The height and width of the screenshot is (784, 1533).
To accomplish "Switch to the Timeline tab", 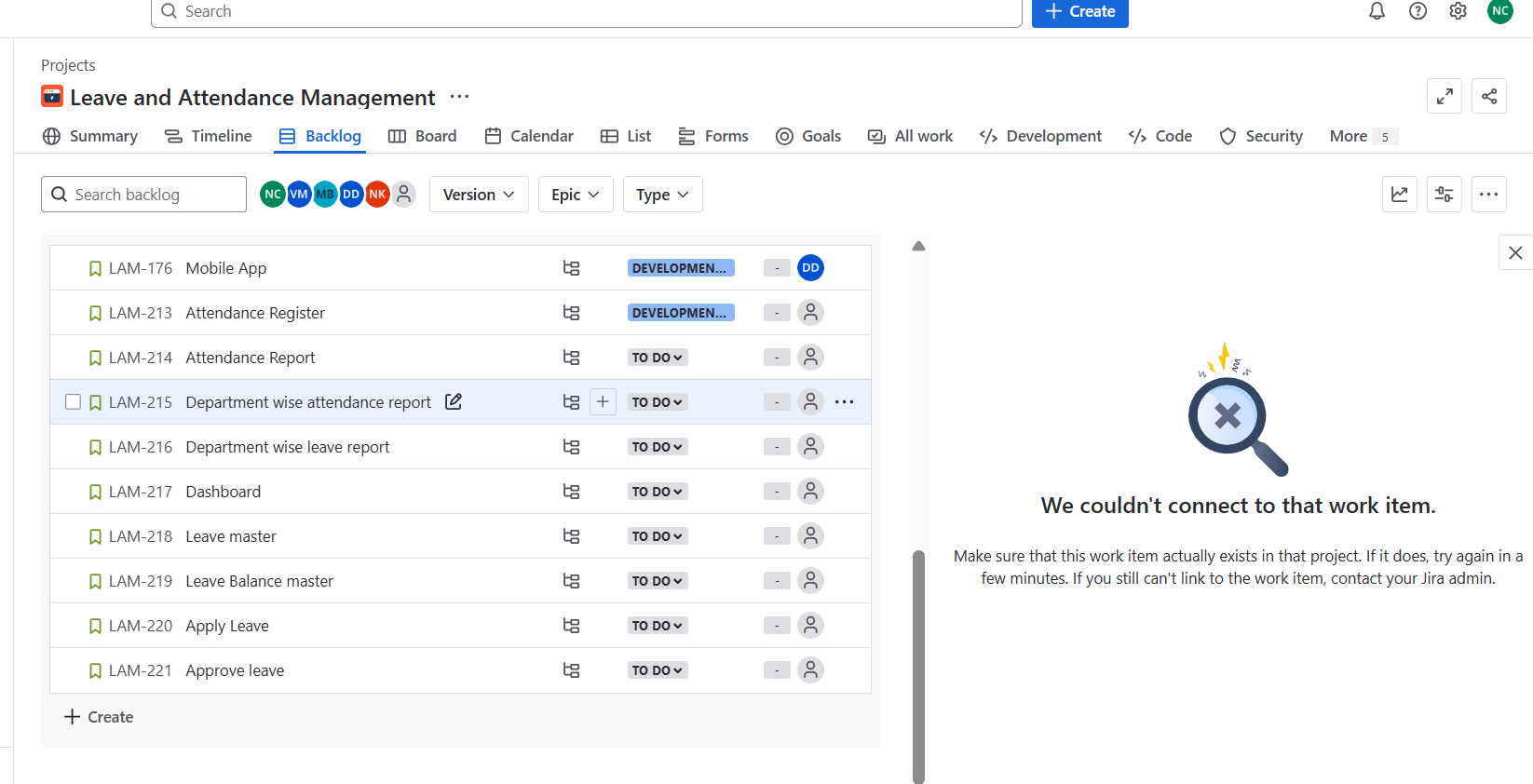I will [208, 136].
